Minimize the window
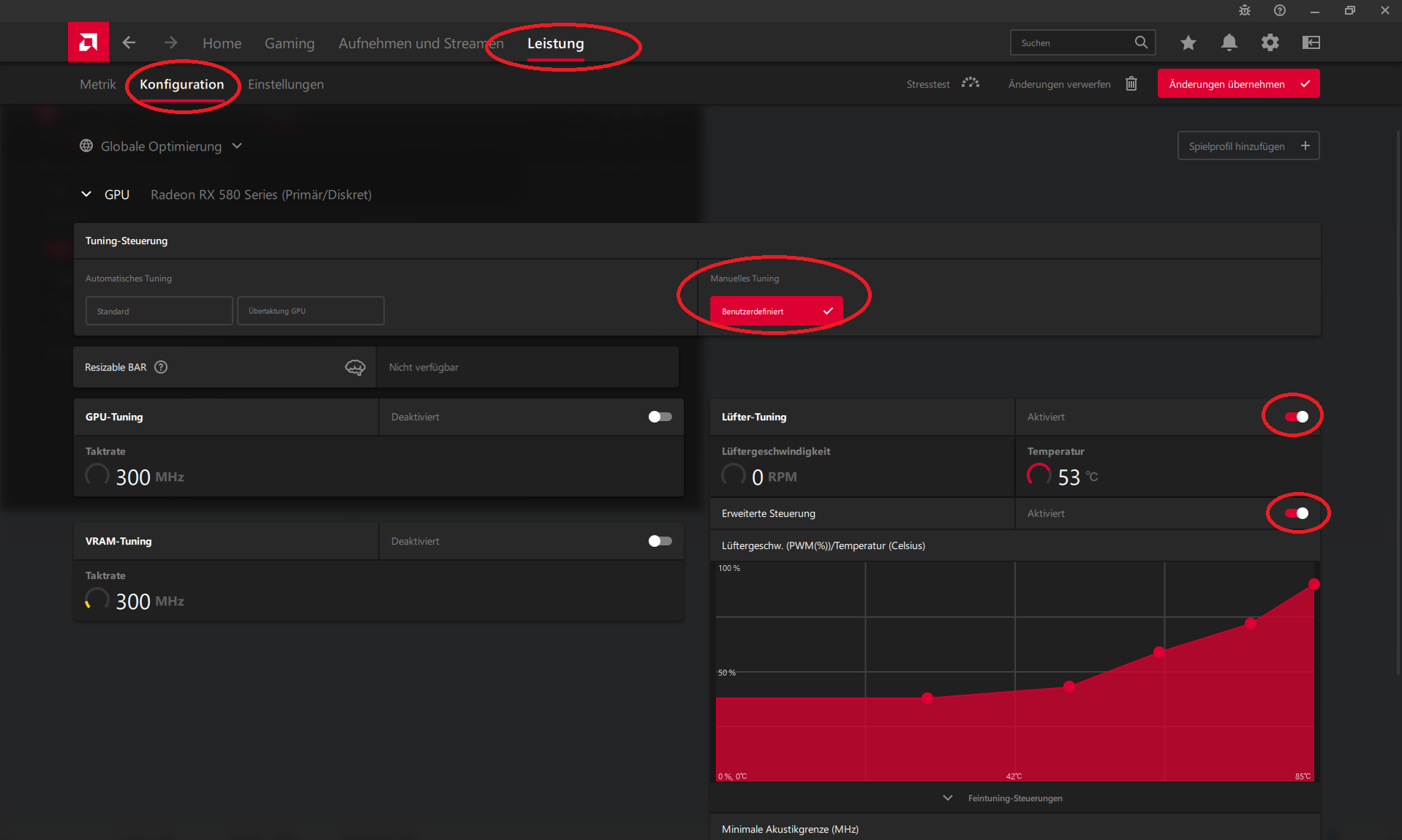Image resolution: width=1402 pixels, height=840 pixels. (1315, 10)
